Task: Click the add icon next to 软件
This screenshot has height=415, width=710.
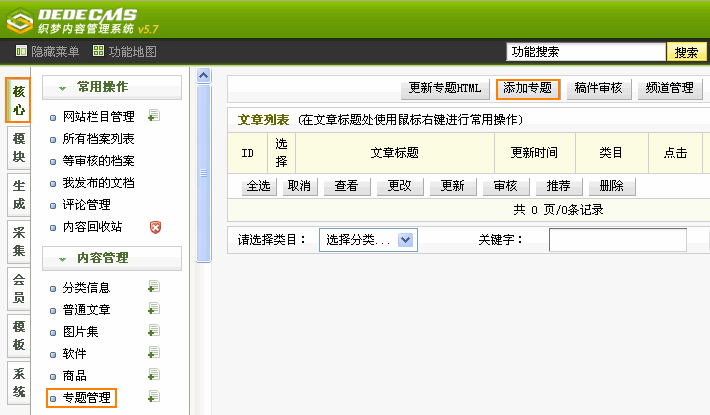Action: tap(154, 353)
